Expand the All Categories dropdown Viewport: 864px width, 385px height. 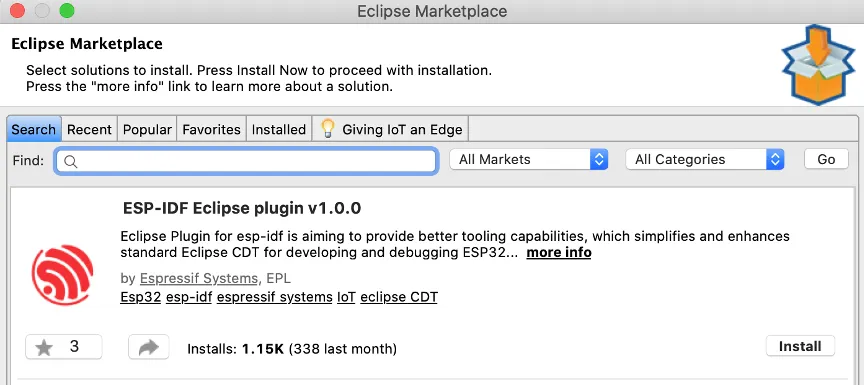[705, 160]
